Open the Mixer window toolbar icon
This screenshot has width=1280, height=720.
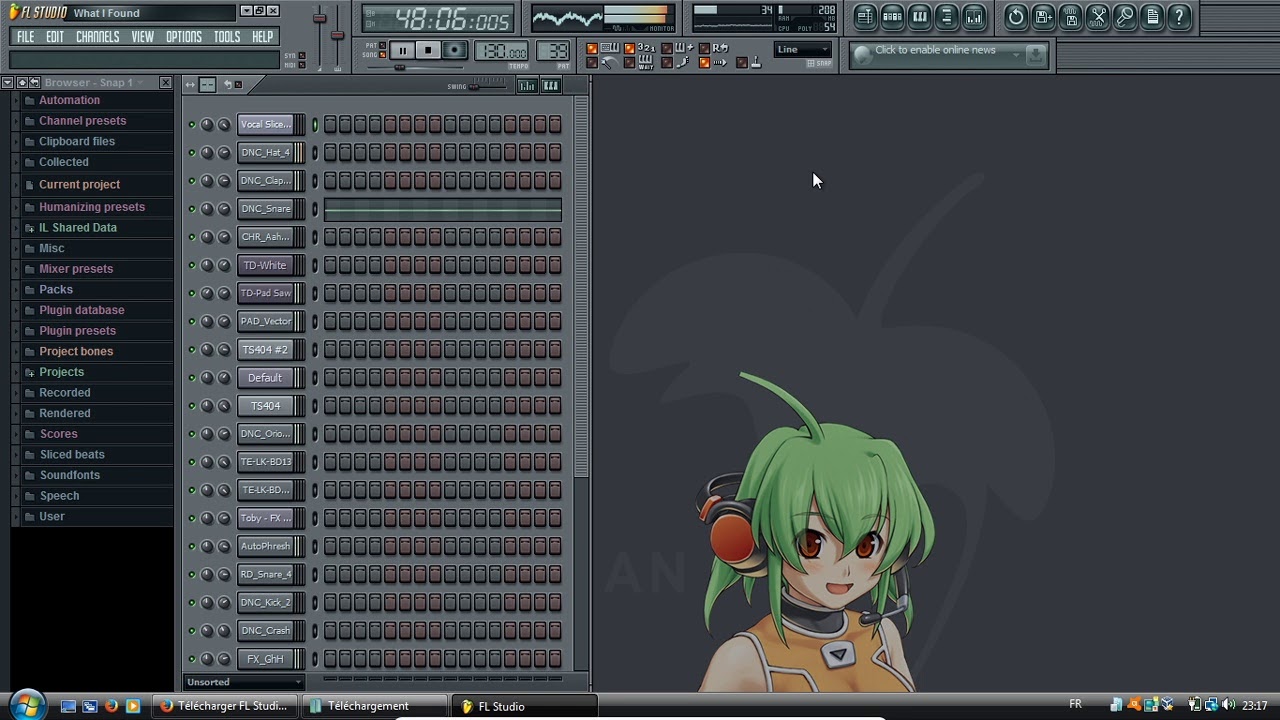pyautogui.click(x=974, y=16)
